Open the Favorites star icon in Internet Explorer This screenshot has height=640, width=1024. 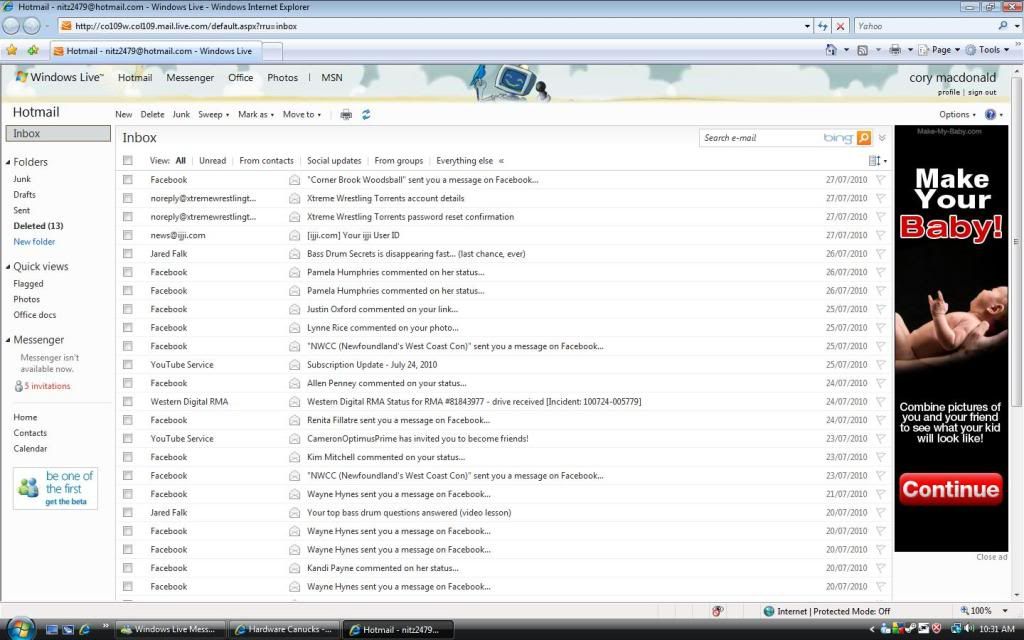[x=12, y=50]
